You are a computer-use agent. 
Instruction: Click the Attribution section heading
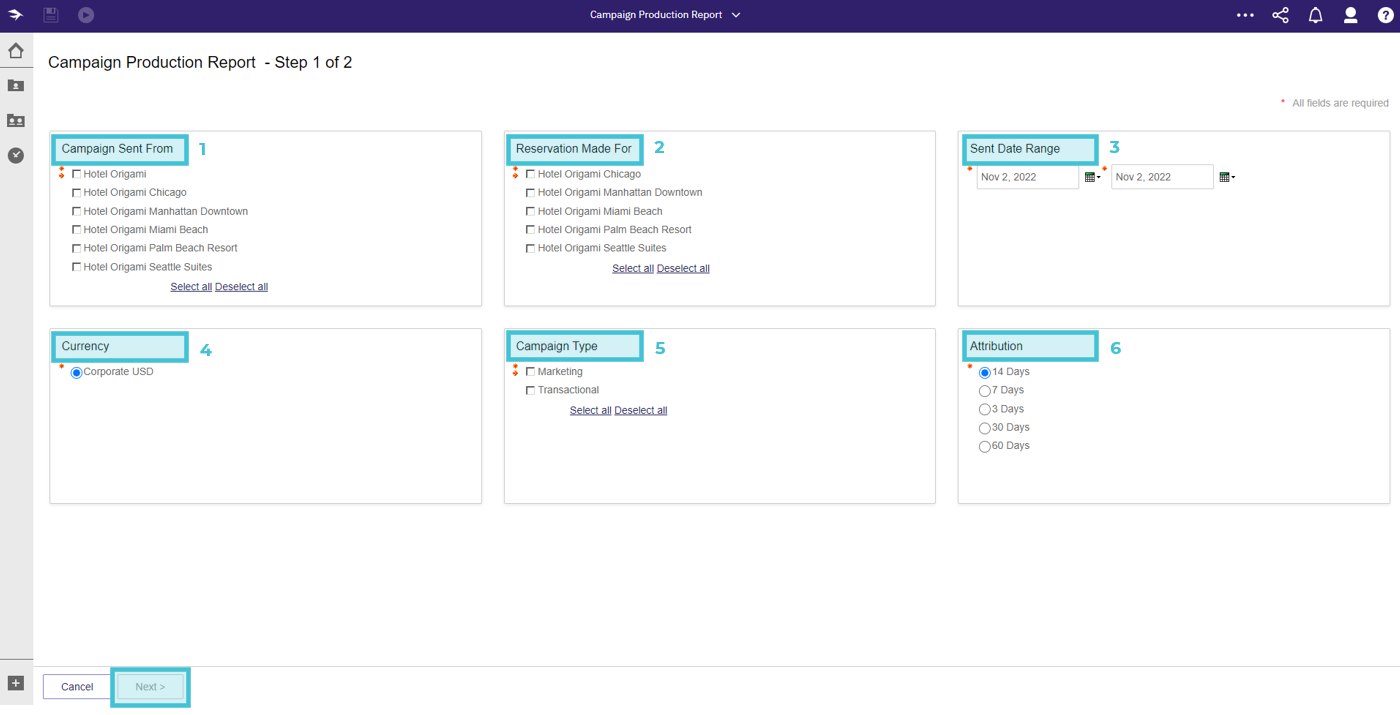[996, 346]
